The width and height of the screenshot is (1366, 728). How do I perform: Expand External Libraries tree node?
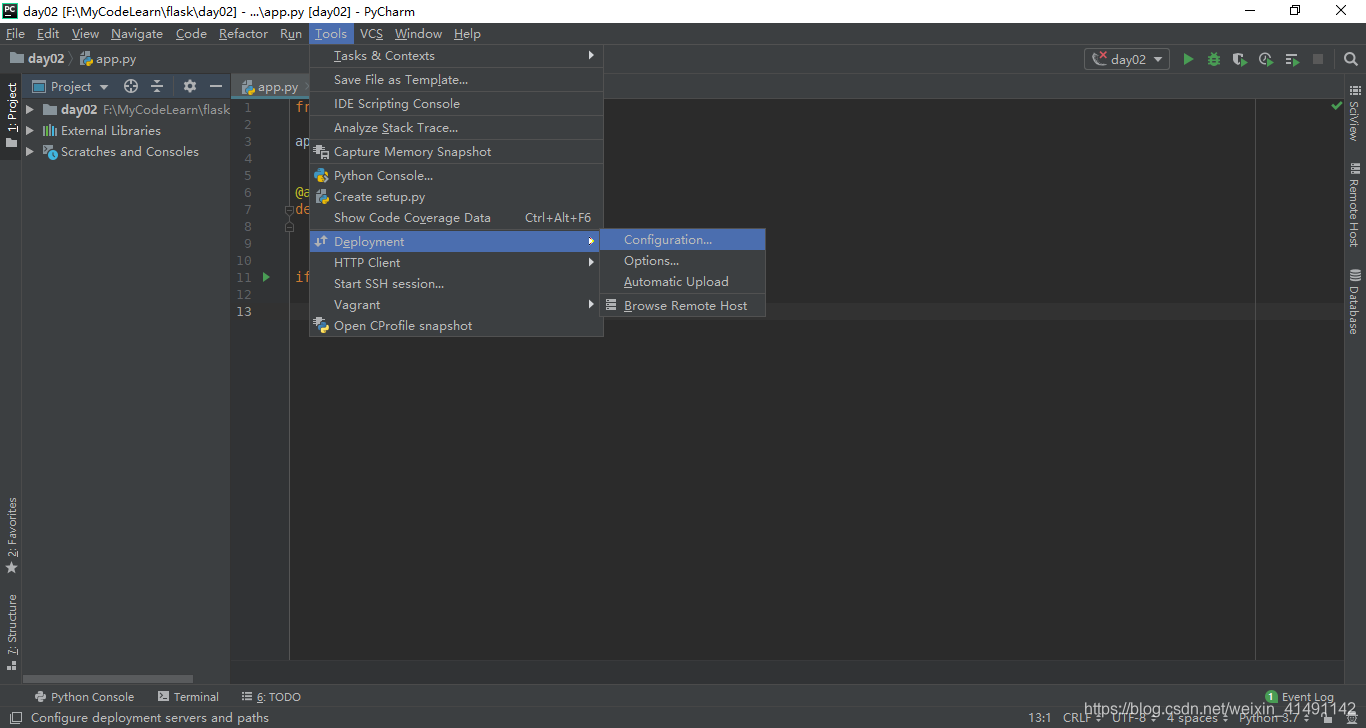click(30, 131)
